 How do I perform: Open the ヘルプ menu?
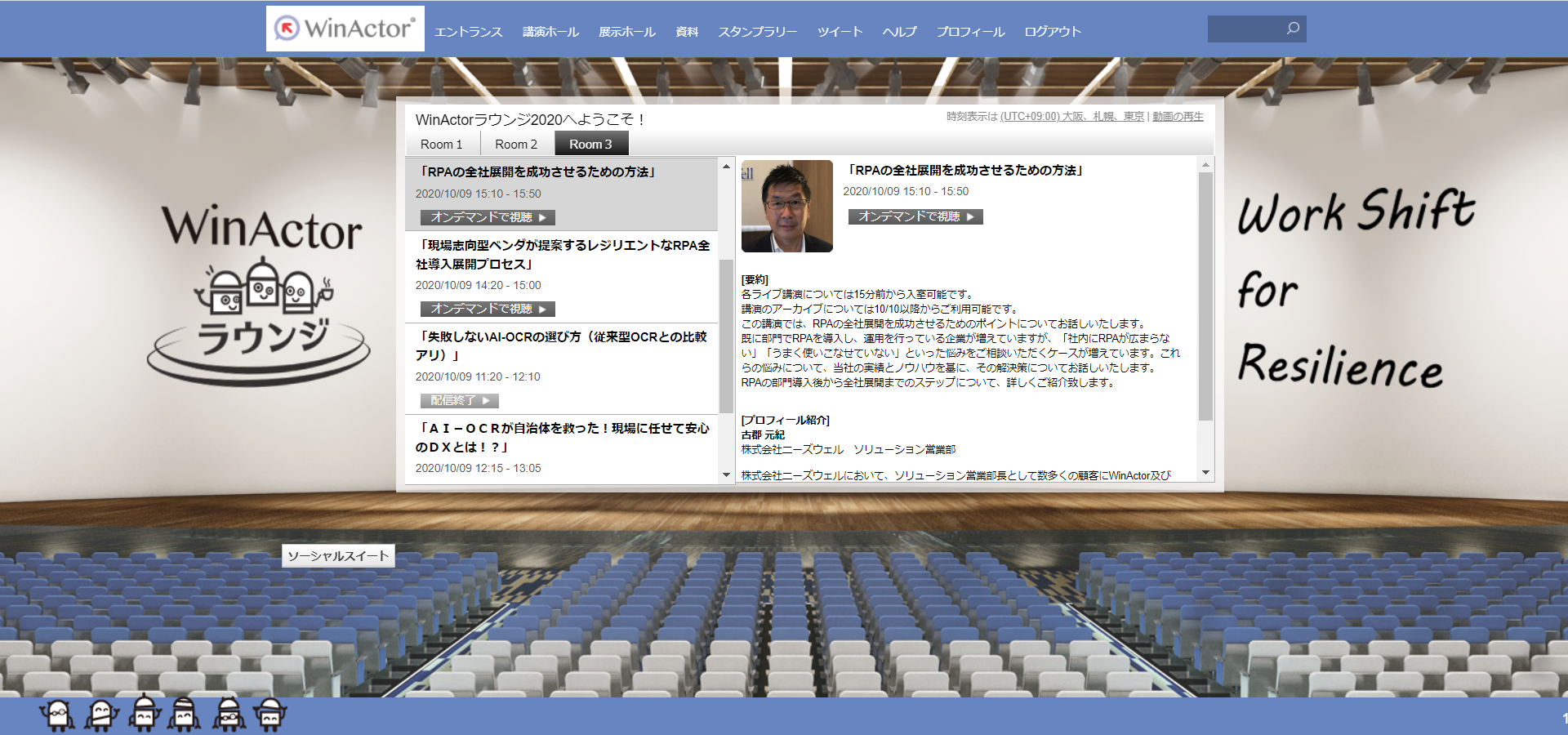pyautogui.click(x=899, y=32)
